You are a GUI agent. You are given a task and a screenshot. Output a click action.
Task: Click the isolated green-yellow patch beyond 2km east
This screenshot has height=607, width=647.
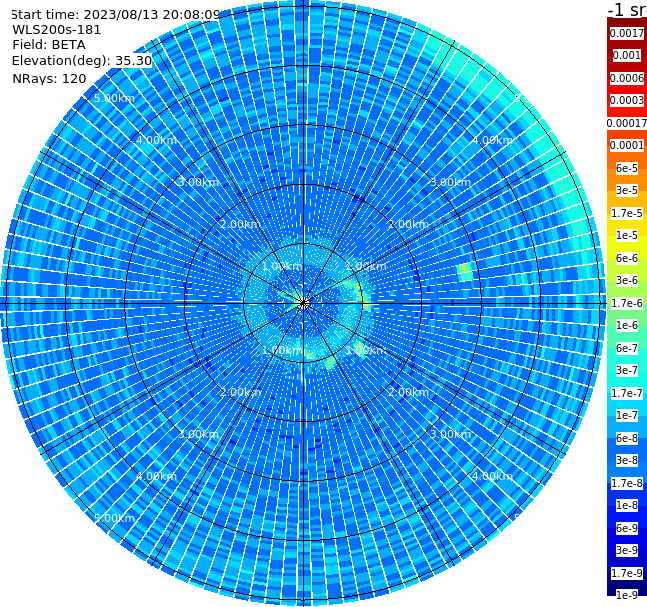click(465, 272)
